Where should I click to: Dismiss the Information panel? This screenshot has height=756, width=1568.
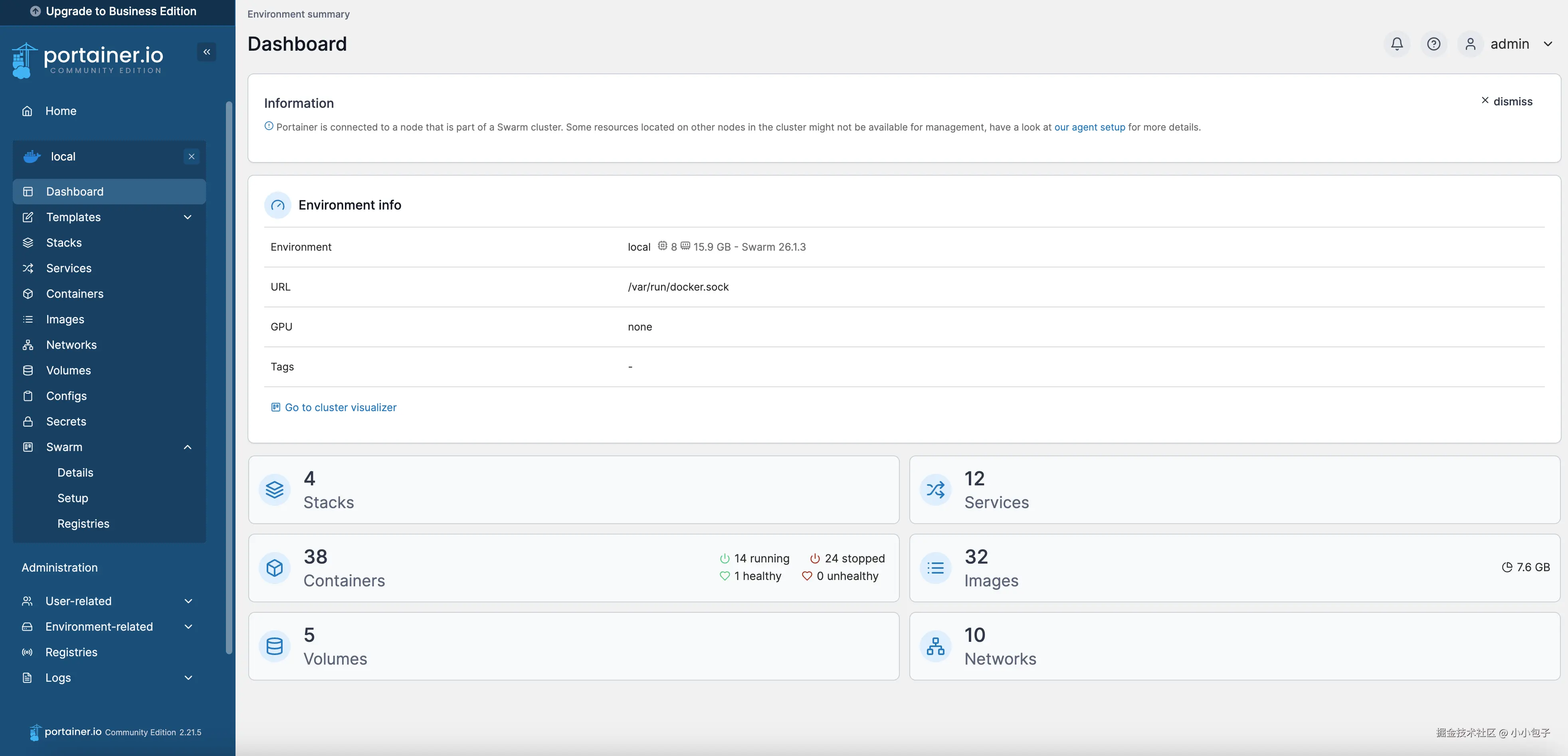pyautogui.click(x=1507, y=101)
